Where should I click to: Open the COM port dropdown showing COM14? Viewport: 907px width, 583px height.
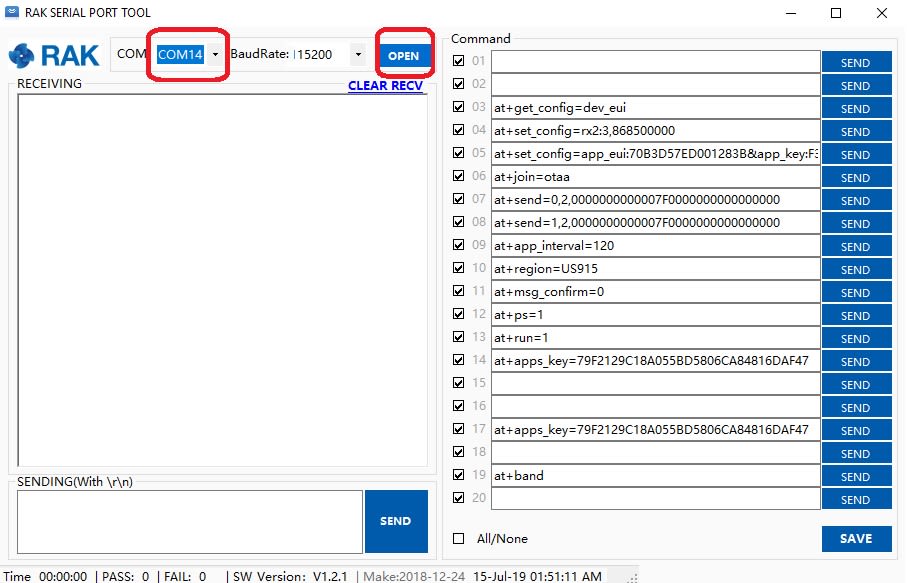[x=215, y=54]
